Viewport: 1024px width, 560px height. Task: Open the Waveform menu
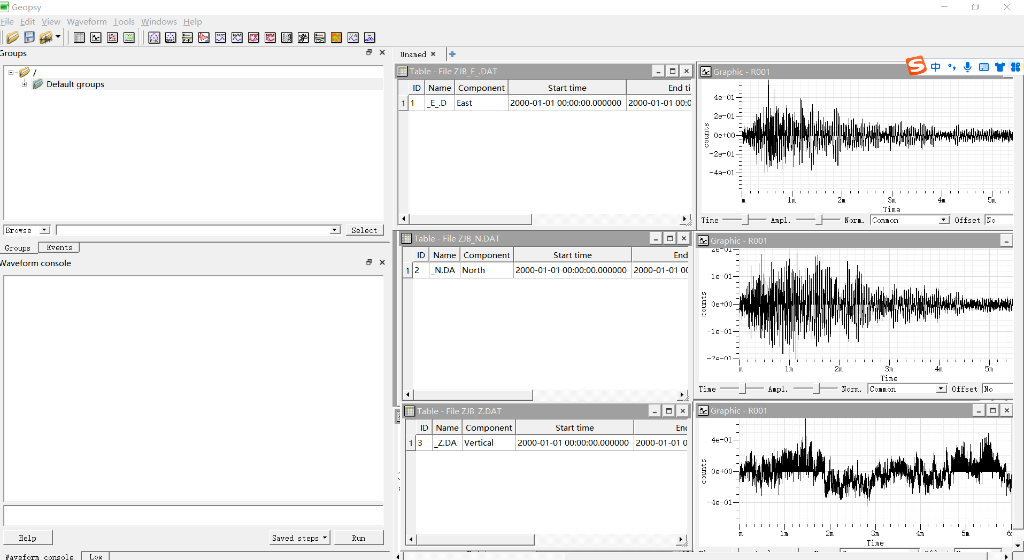tap(86, 22)
